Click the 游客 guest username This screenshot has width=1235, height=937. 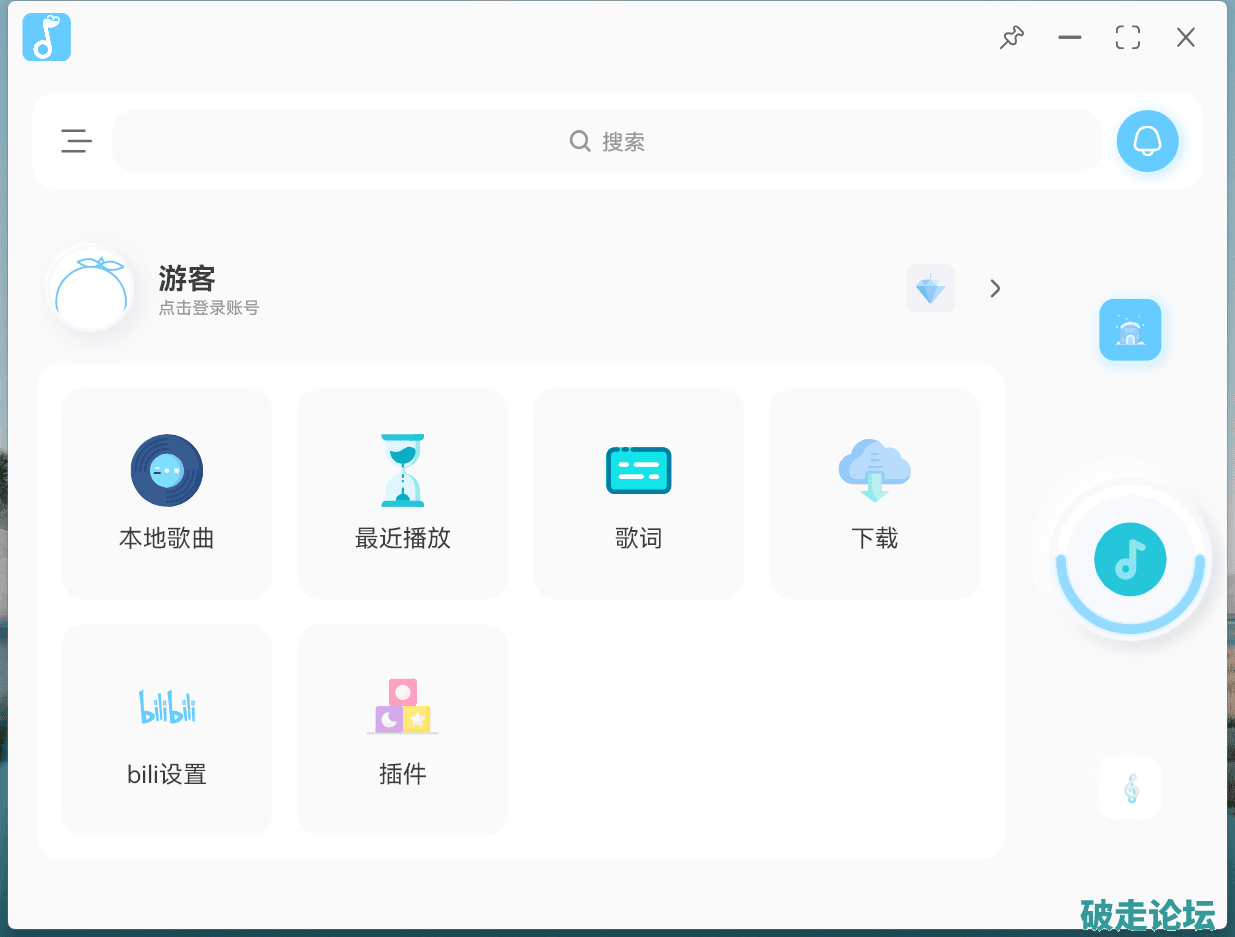pos(187,278)
